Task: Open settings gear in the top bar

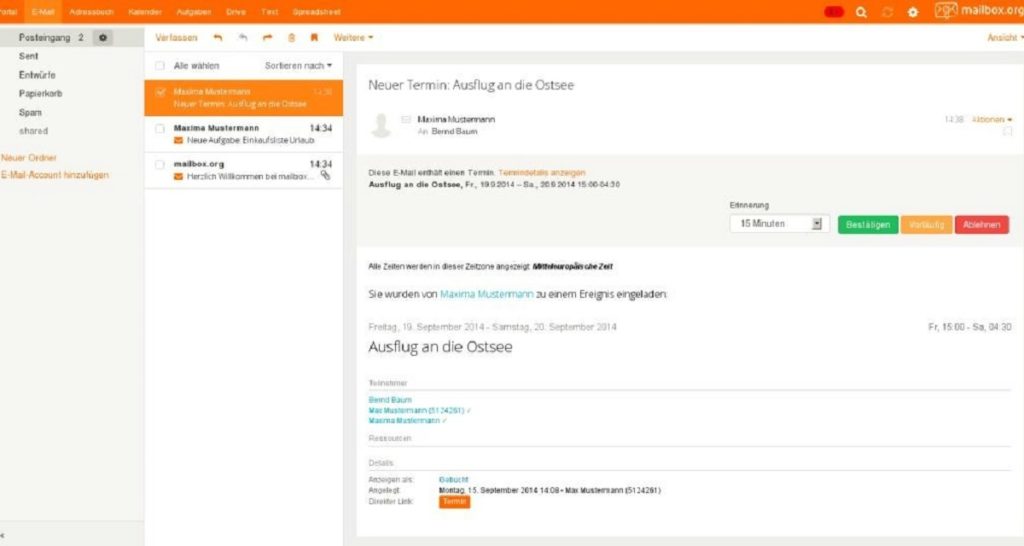Action: (x=912, y=12)
